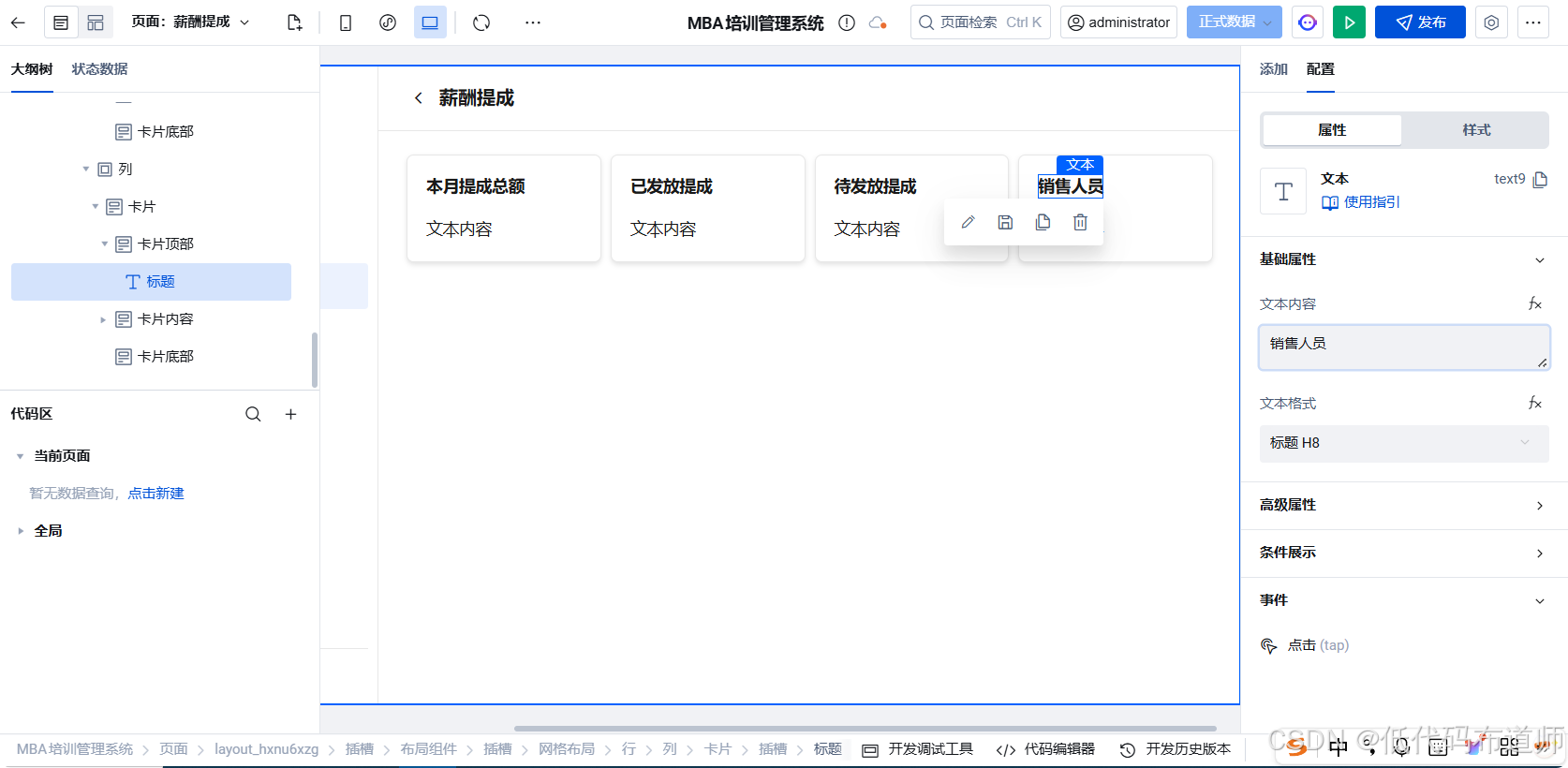Bind expression for 文本格式 fx
Image resolution: width=1568 pixels, height=768 pixels.
coord(1535,403)
